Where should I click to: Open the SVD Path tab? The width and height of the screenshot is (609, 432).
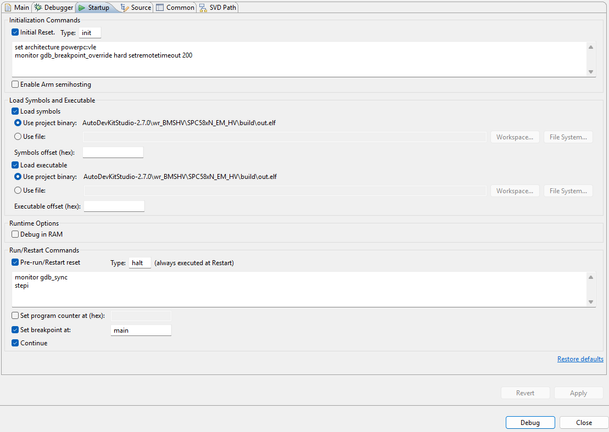[218, 7]
